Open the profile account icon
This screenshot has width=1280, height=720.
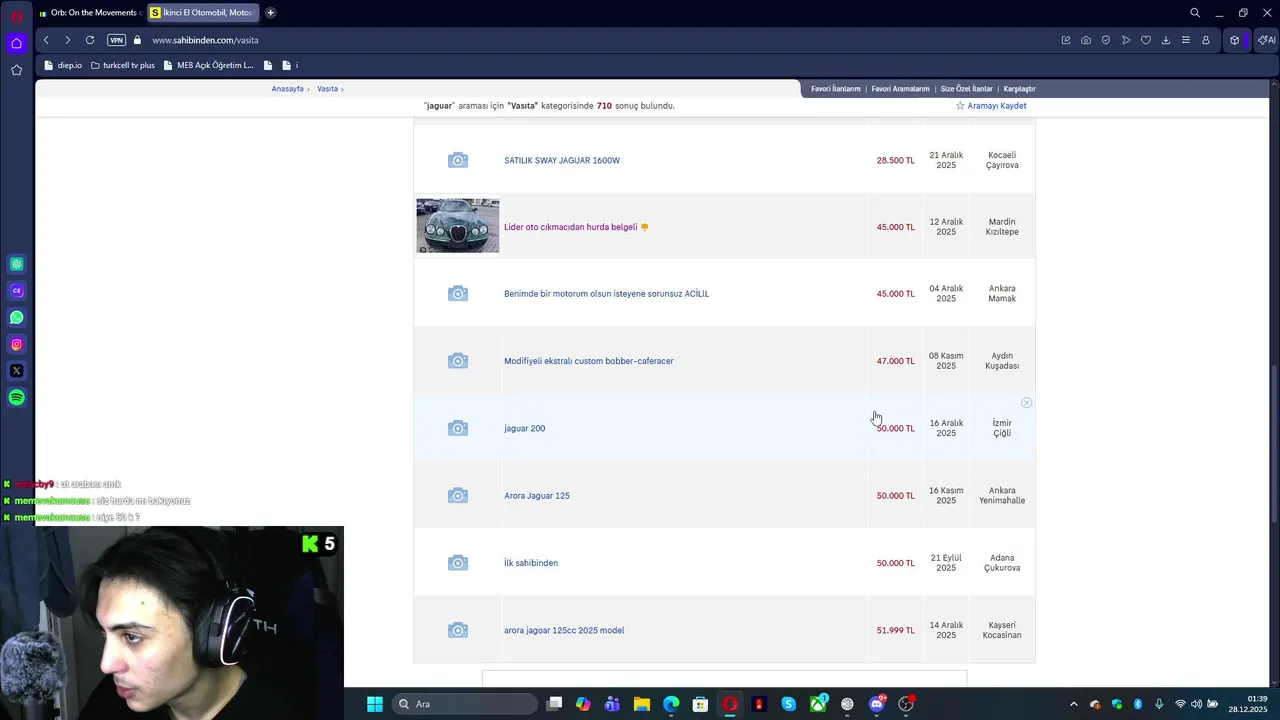click(x=1206, y=40)
